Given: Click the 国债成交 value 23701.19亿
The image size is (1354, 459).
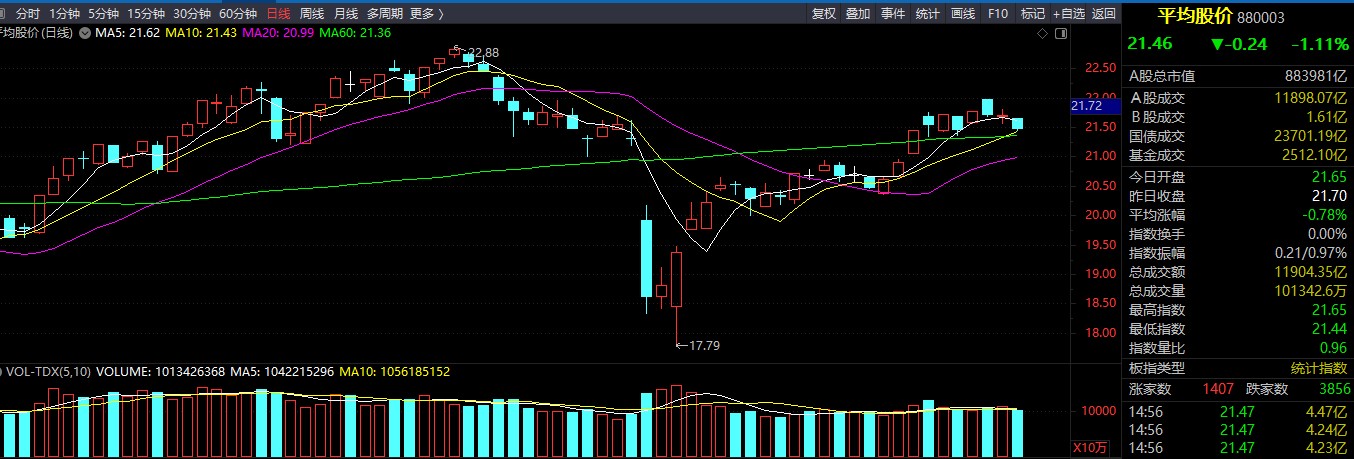Looking at the screenshot, I should (x=1310, y=136).
